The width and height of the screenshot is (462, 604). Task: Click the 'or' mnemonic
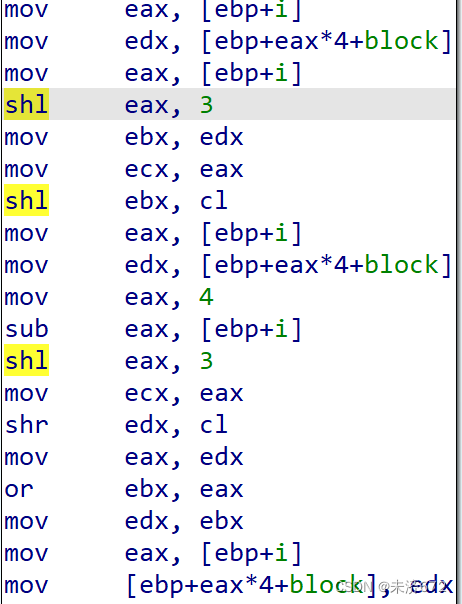[x=19, y=490]
